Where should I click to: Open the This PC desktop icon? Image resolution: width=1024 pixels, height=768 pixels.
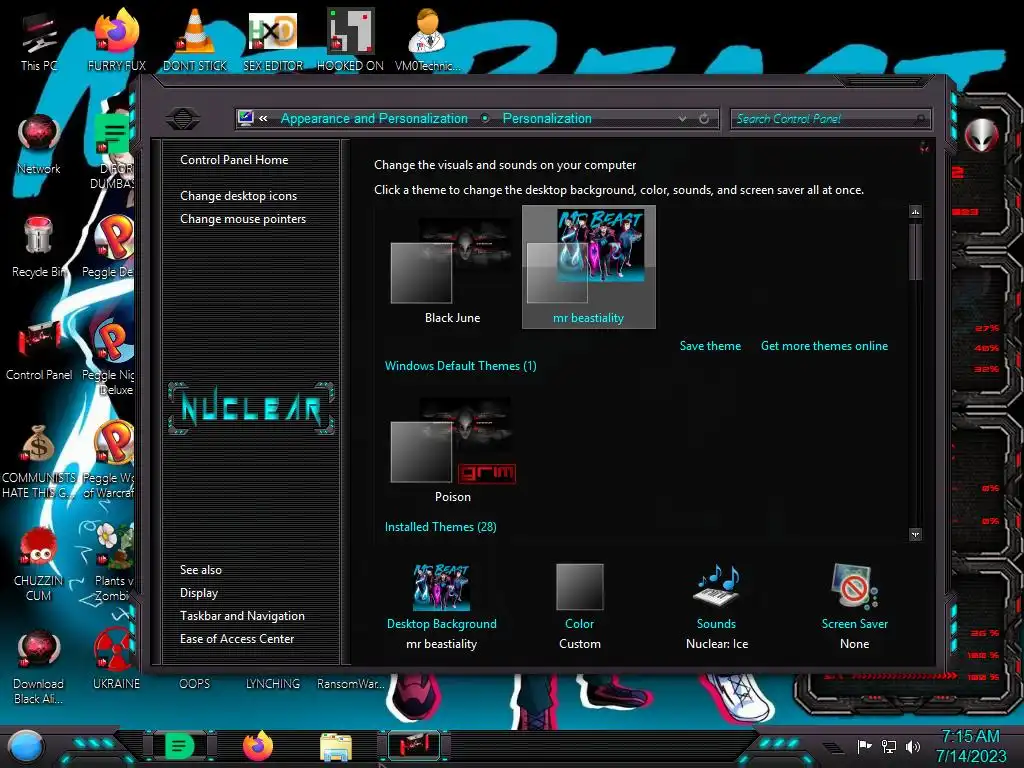coord(39,42)
